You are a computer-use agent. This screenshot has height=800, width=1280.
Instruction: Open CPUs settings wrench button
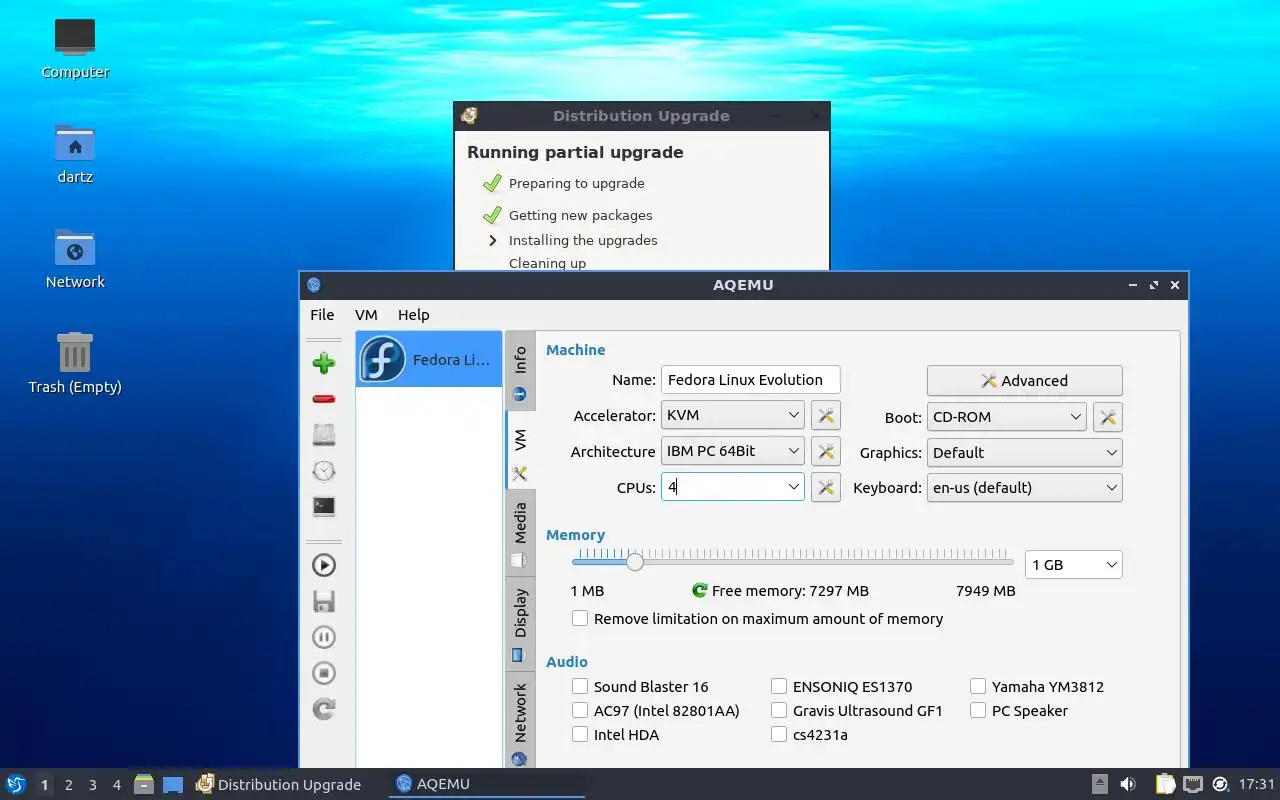point(826,488)
